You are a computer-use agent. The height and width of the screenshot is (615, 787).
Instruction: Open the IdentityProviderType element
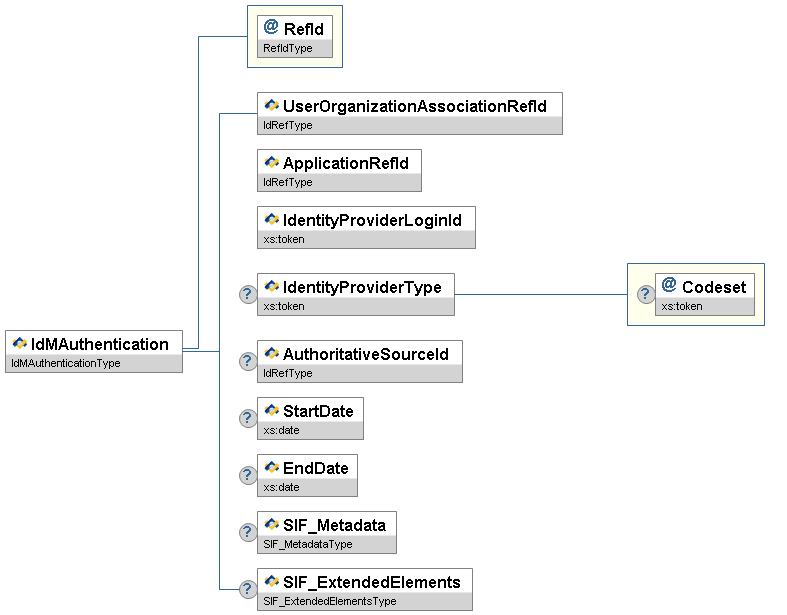(361, 287)
